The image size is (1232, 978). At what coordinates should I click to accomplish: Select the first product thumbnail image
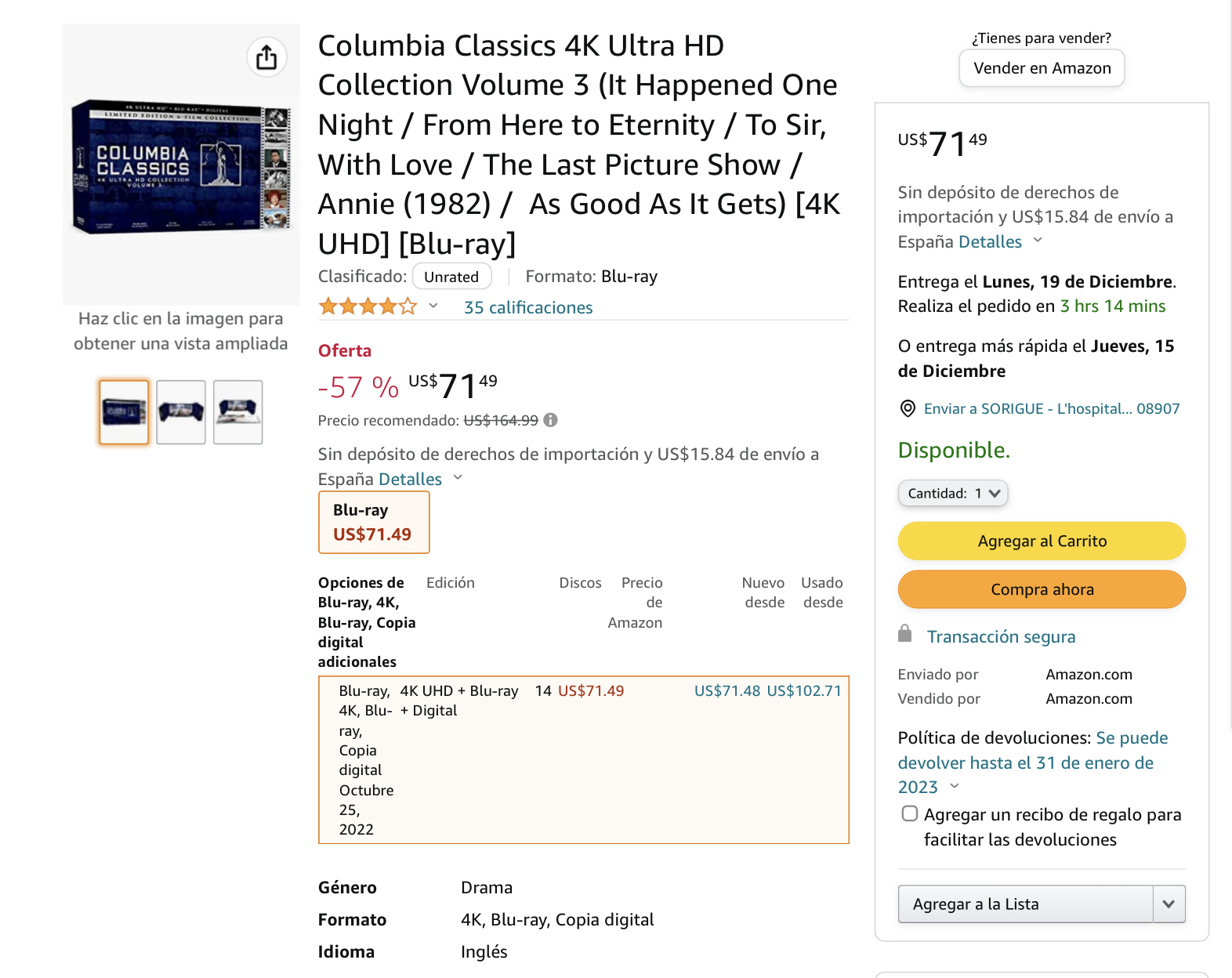pyautogui.click(x=124, y=412)
